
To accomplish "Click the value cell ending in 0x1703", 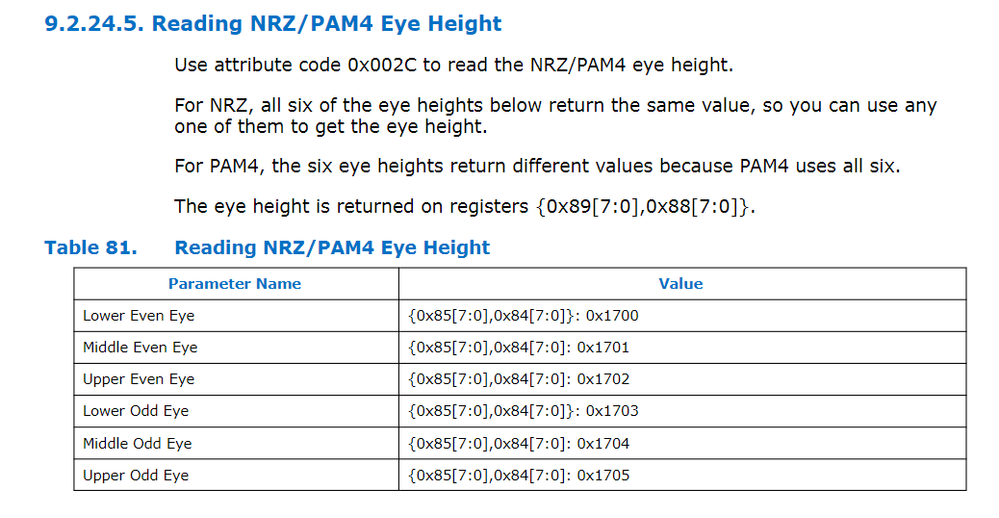I will pyautogui.click(x=523, y=411).
